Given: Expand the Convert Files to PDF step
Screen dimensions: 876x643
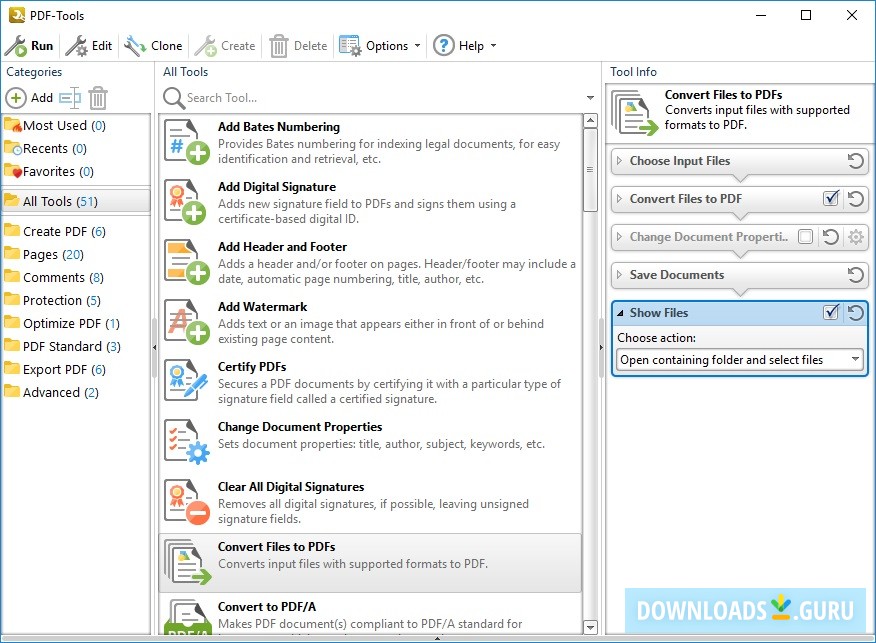Looking at the screenshot, I should [x=619, y=198].
